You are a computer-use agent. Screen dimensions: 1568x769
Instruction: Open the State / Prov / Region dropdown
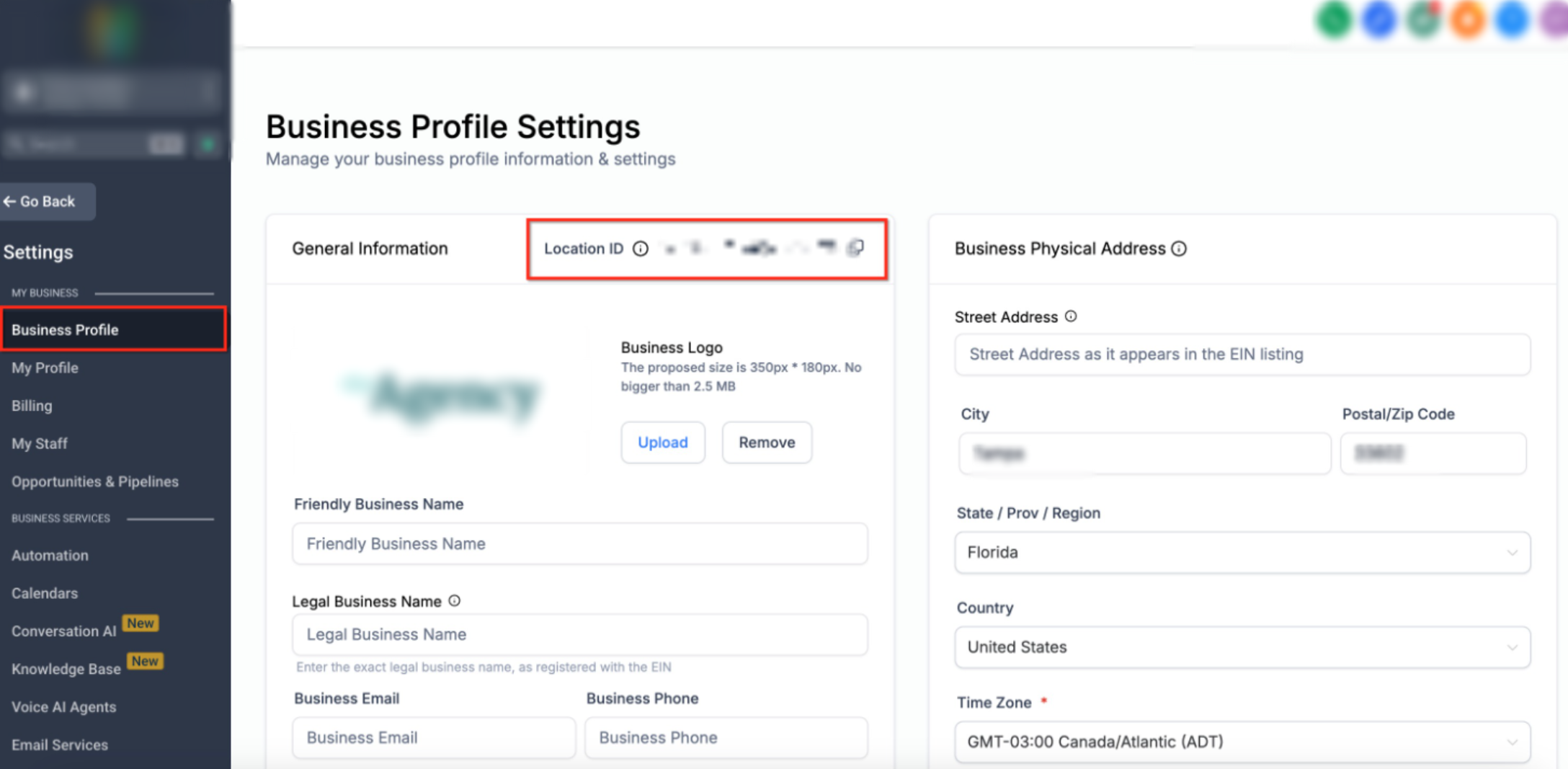[x=1242, y=552]
